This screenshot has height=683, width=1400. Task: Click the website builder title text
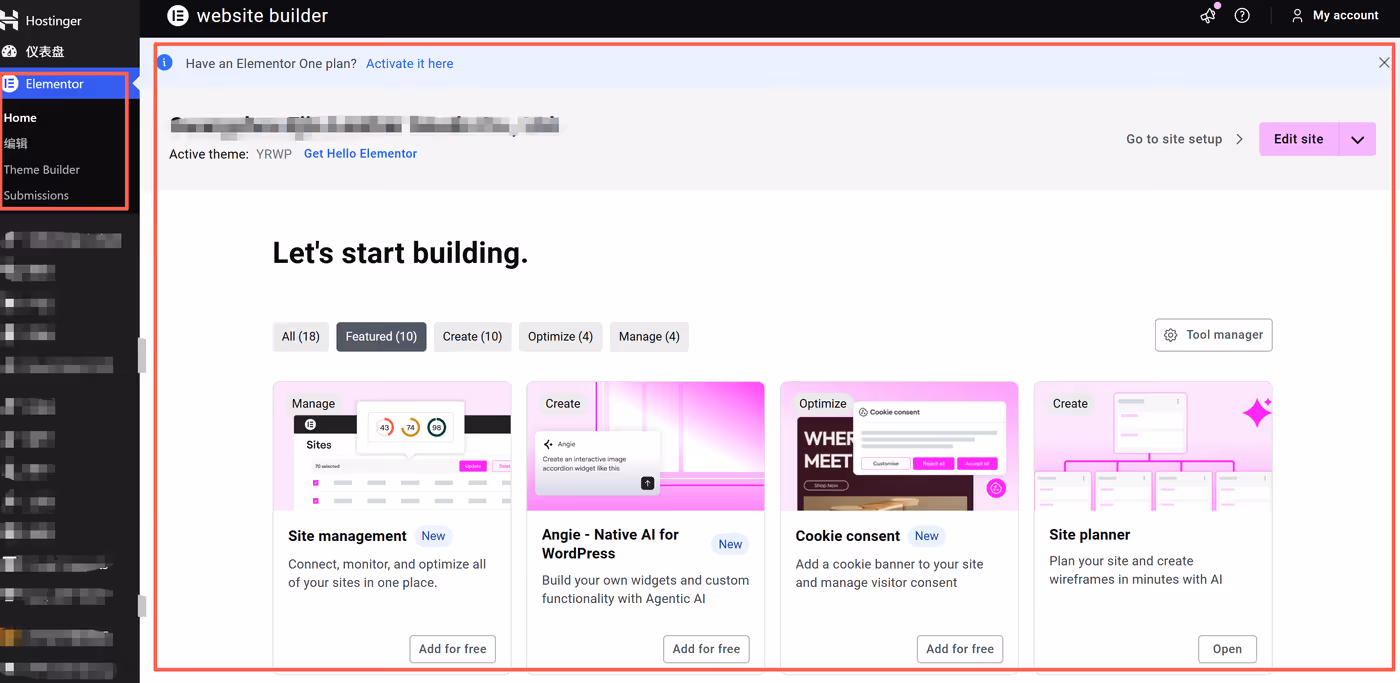(x=262, y=15)
